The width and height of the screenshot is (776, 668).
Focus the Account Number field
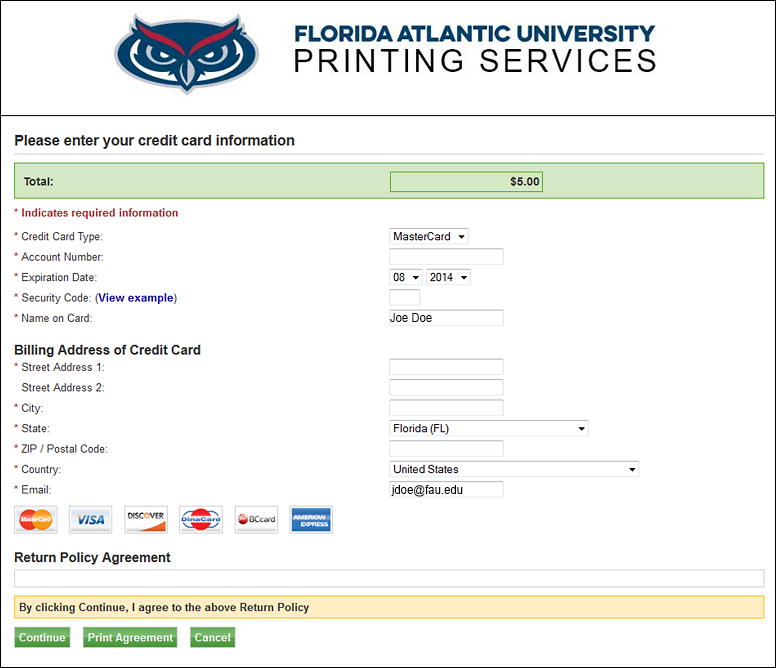(x=446, y=257)
